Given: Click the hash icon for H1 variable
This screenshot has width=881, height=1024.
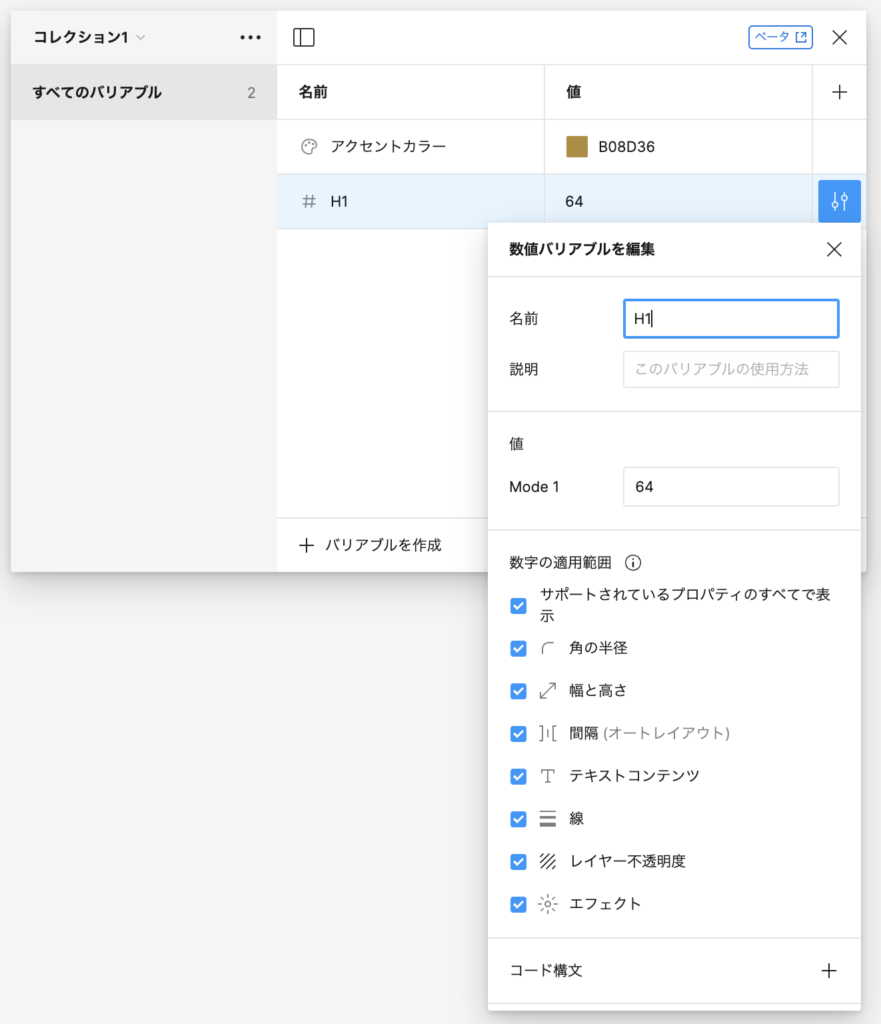Looking at the screenshot, I should tap(309, 202).
